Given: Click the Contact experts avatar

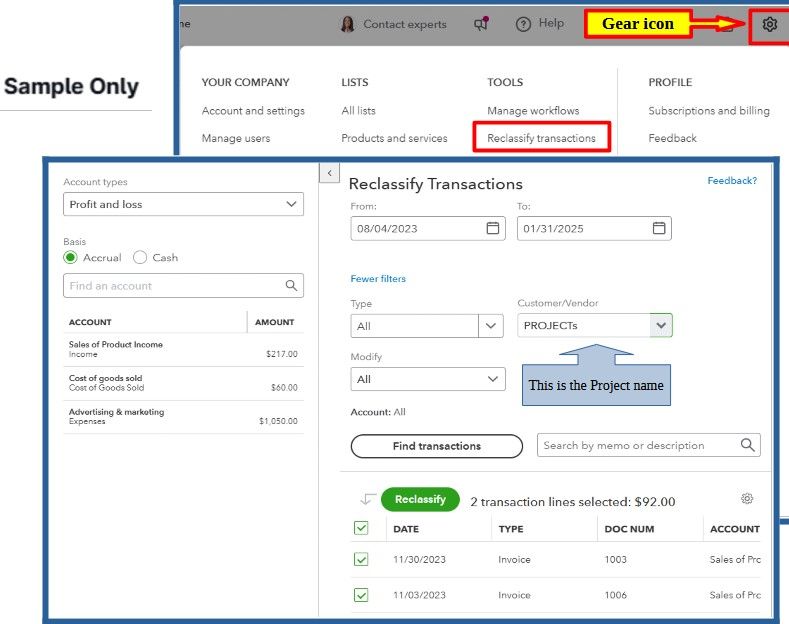Looking at the screenshot, I should pyautogui.click(x=347, y=24).
